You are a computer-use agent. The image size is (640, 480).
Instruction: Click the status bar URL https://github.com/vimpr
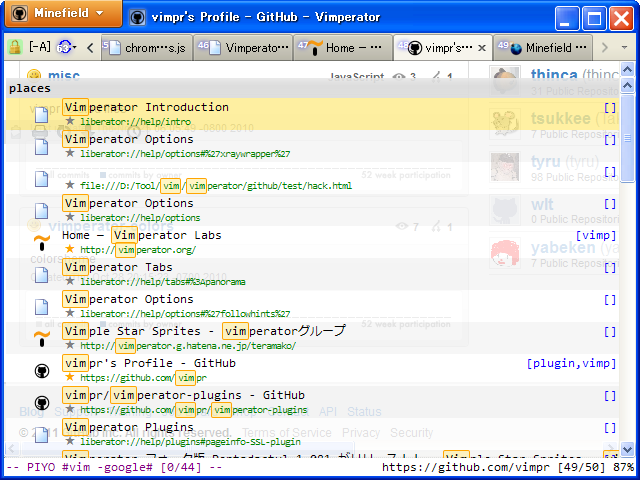[465, 467]
